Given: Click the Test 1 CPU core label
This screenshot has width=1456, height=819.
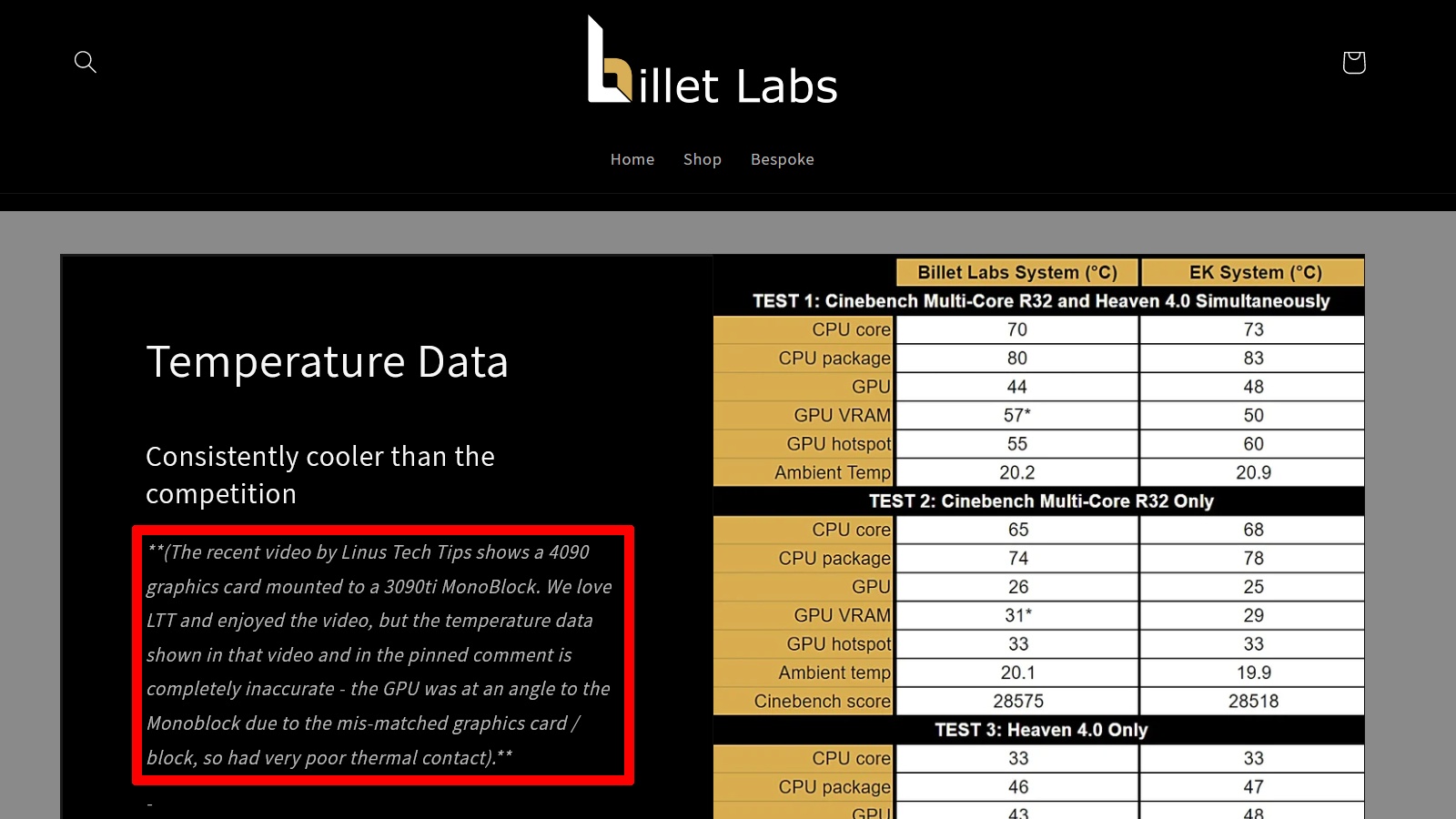Looking at the screenshot, I should coord(851,329).
